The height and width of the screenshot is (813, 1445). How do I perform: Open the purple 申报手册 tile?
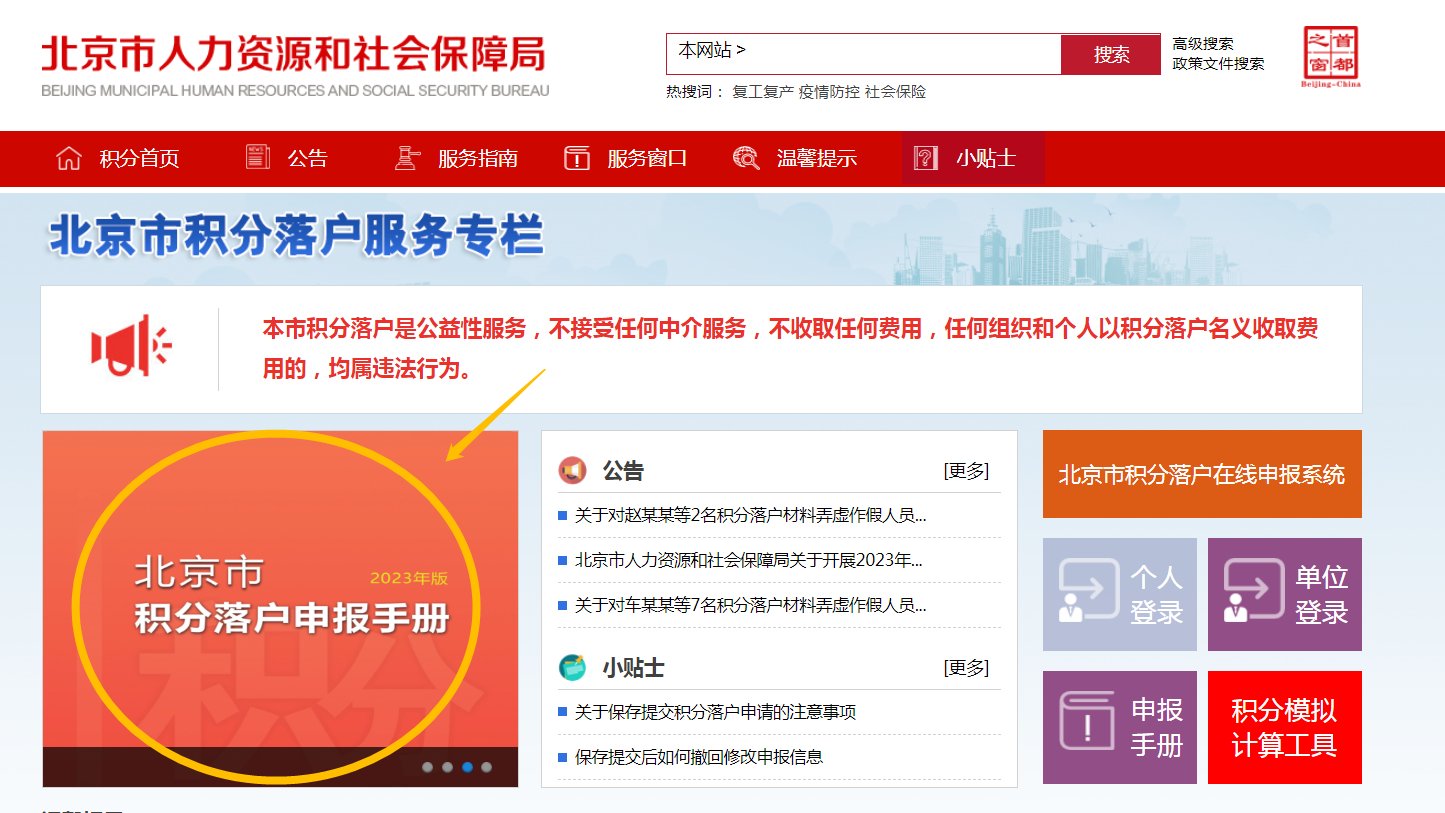1120,727
